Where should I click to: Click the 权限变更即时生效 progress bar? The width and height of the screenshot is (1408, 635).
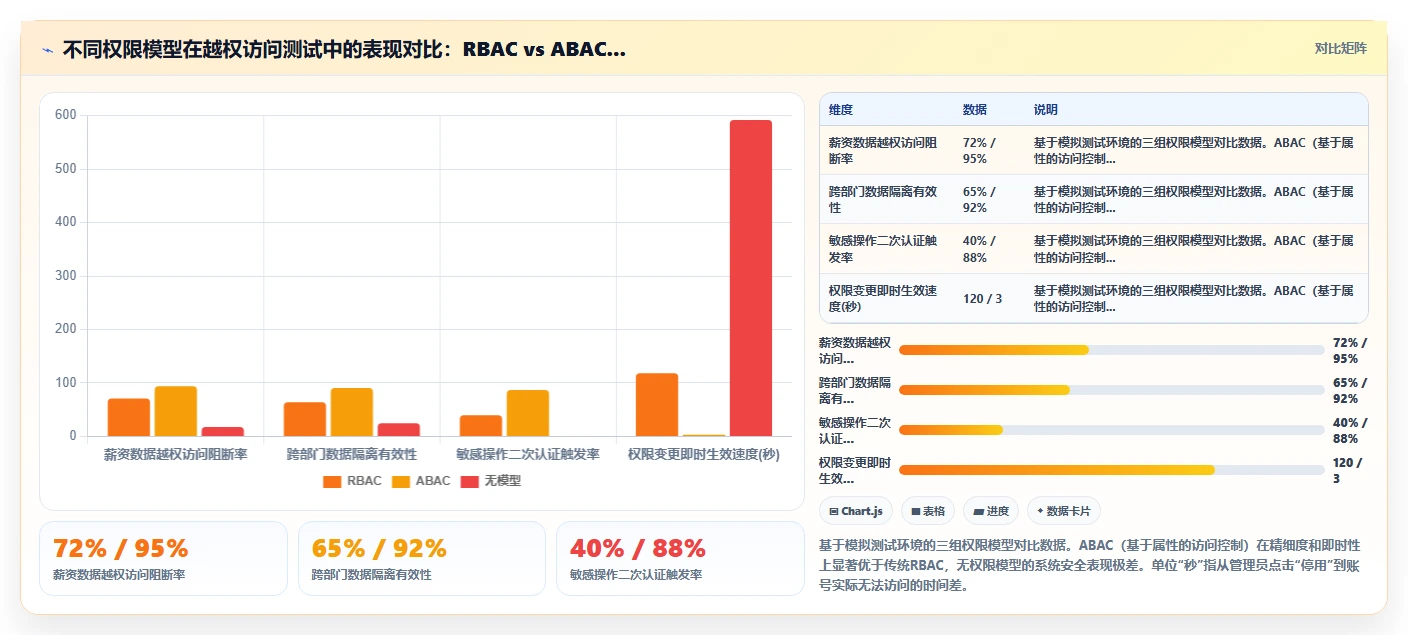coord(1111,470)
